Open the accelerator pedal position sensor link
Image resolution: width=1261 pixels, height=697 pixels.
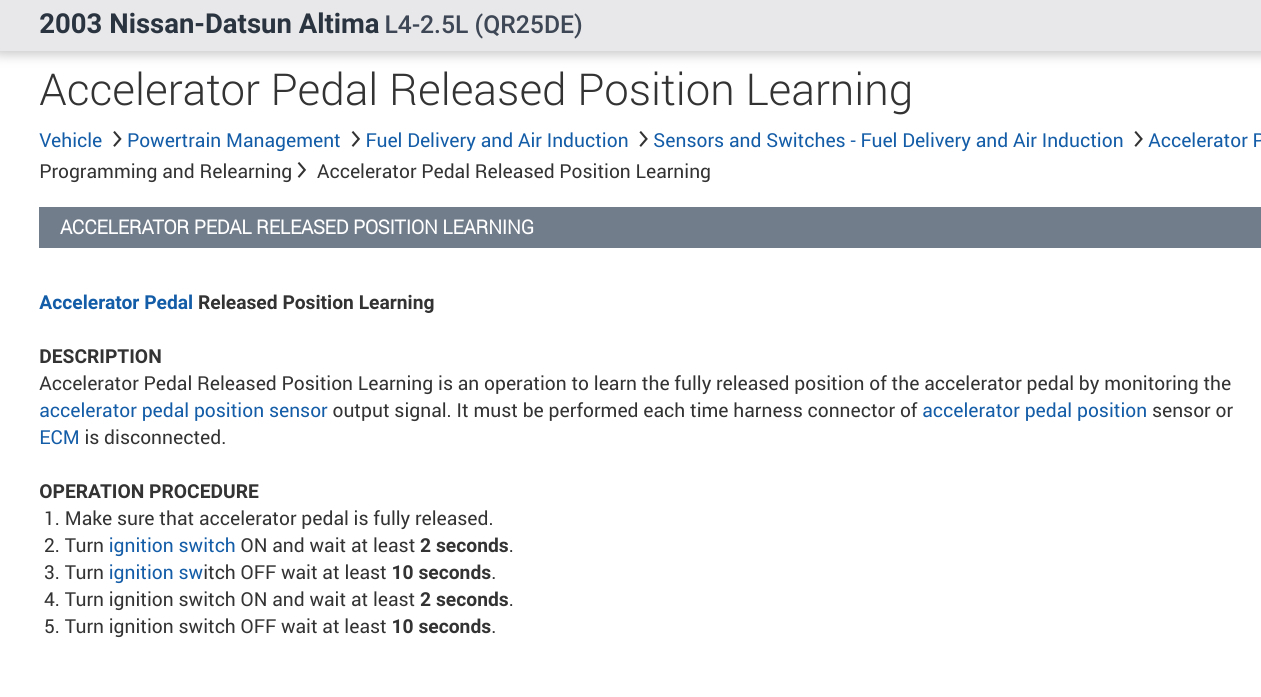pyautogui.click(x=183, y=411)
